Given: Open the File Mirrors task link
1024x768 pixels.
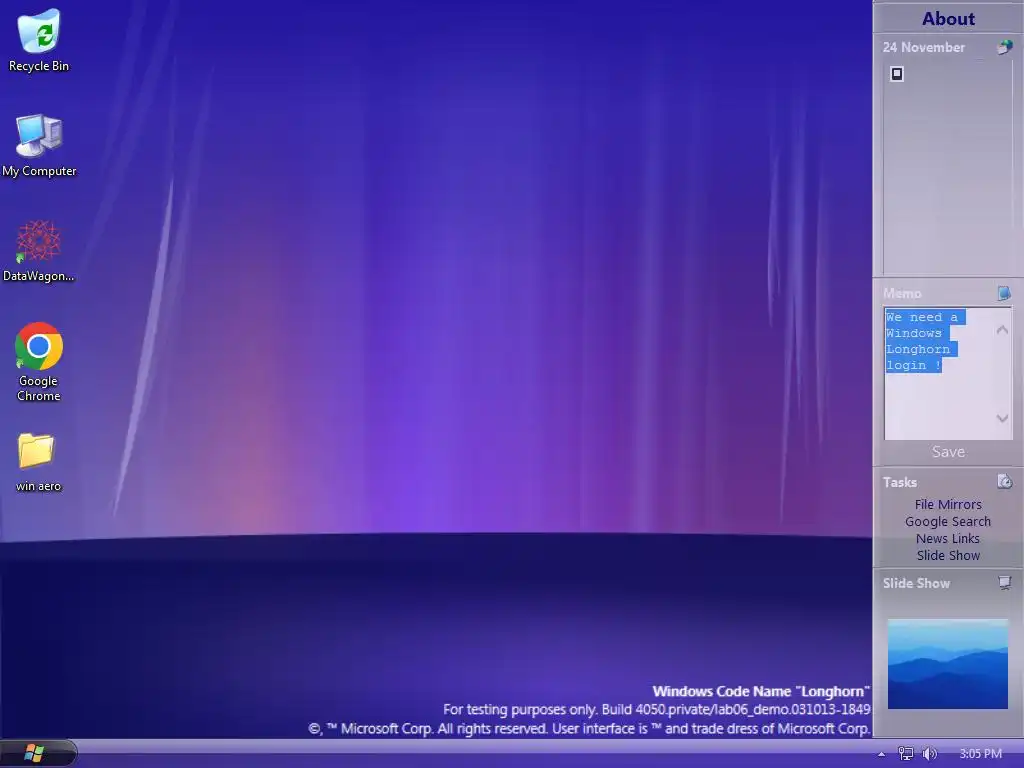Looking at the screenshot, I should 948,504.
